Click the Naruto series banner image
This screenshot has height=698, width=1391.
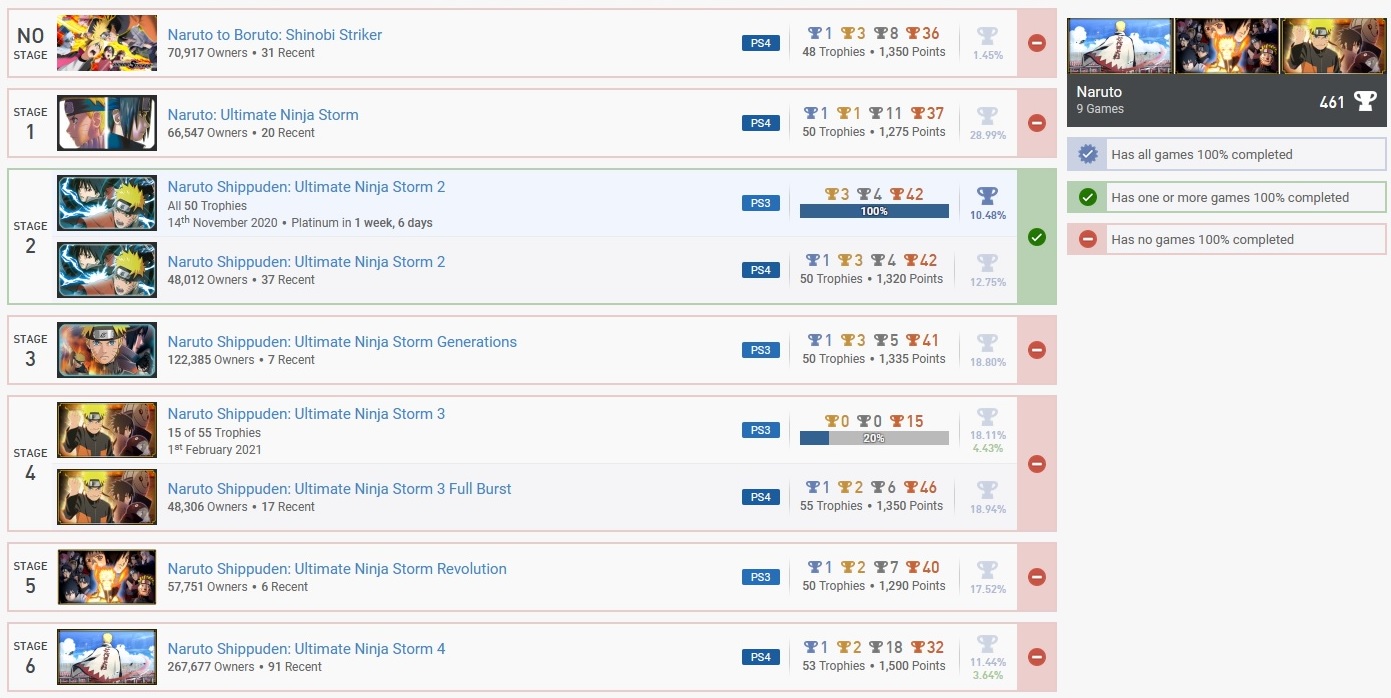pyautogui.click(x=1227, y=46)
